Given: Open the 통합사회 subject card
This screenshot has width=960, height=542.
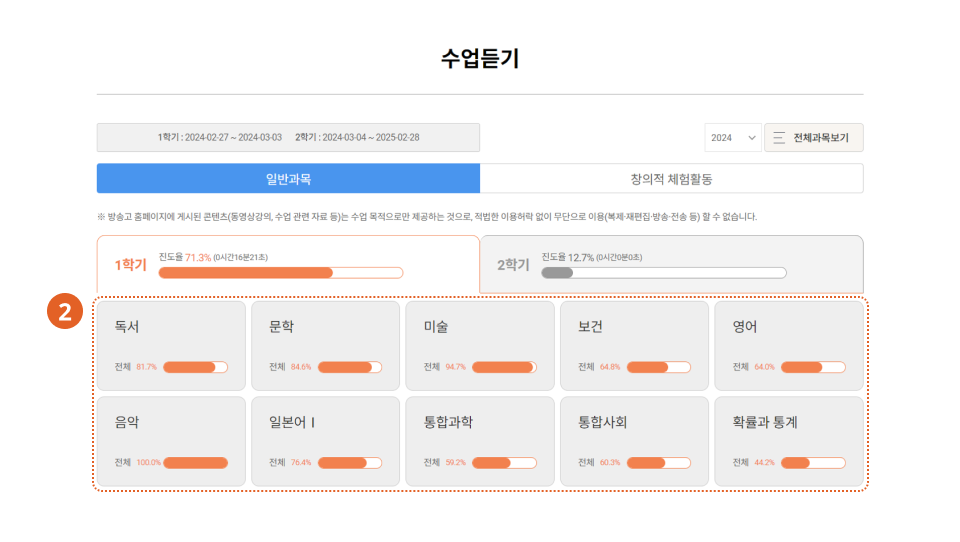Looking at the screenshot, I should pyautogui.click(x=634, y=442).
